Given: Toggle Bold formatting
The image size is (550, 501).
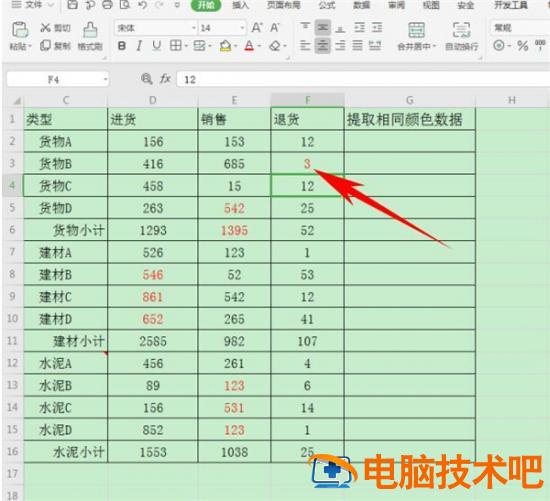Looking at the screenshot, I should pyautogui.click(x=122, y=46).
